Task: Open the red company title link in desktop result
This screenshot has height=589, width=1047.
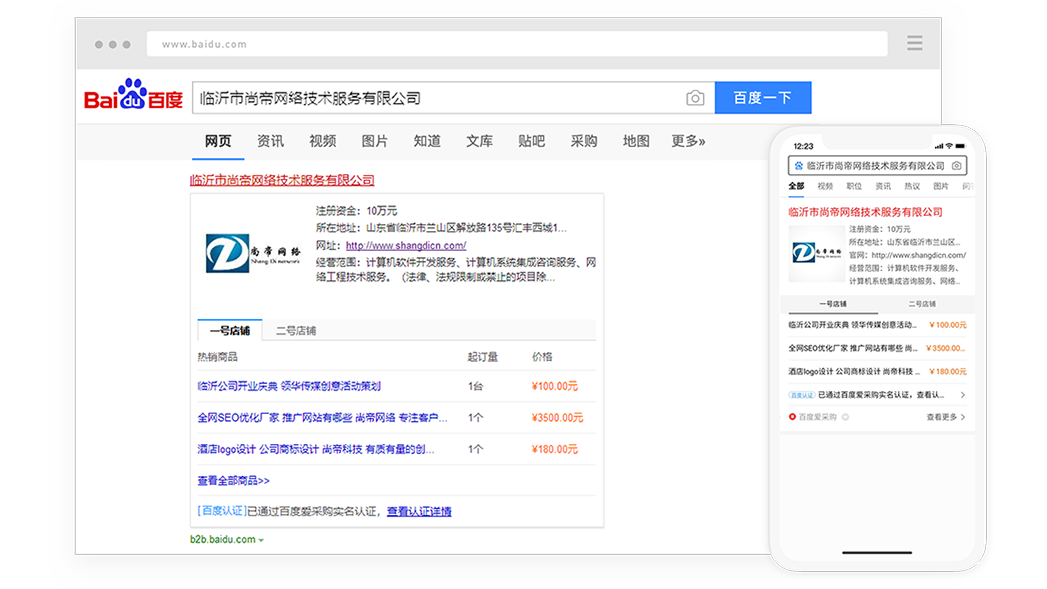Action: (282, 180)
